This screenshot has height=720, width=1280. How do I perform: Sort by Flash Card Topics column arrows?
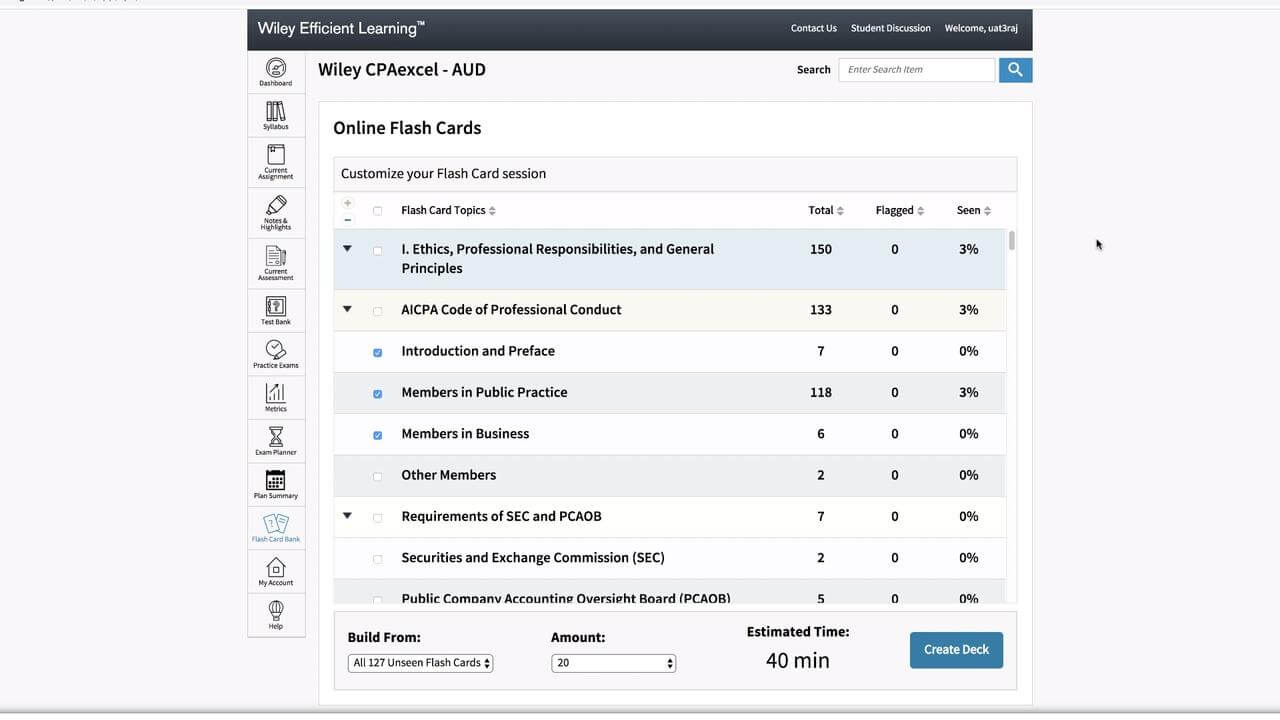pyautogui.click(x=492, y=211)
